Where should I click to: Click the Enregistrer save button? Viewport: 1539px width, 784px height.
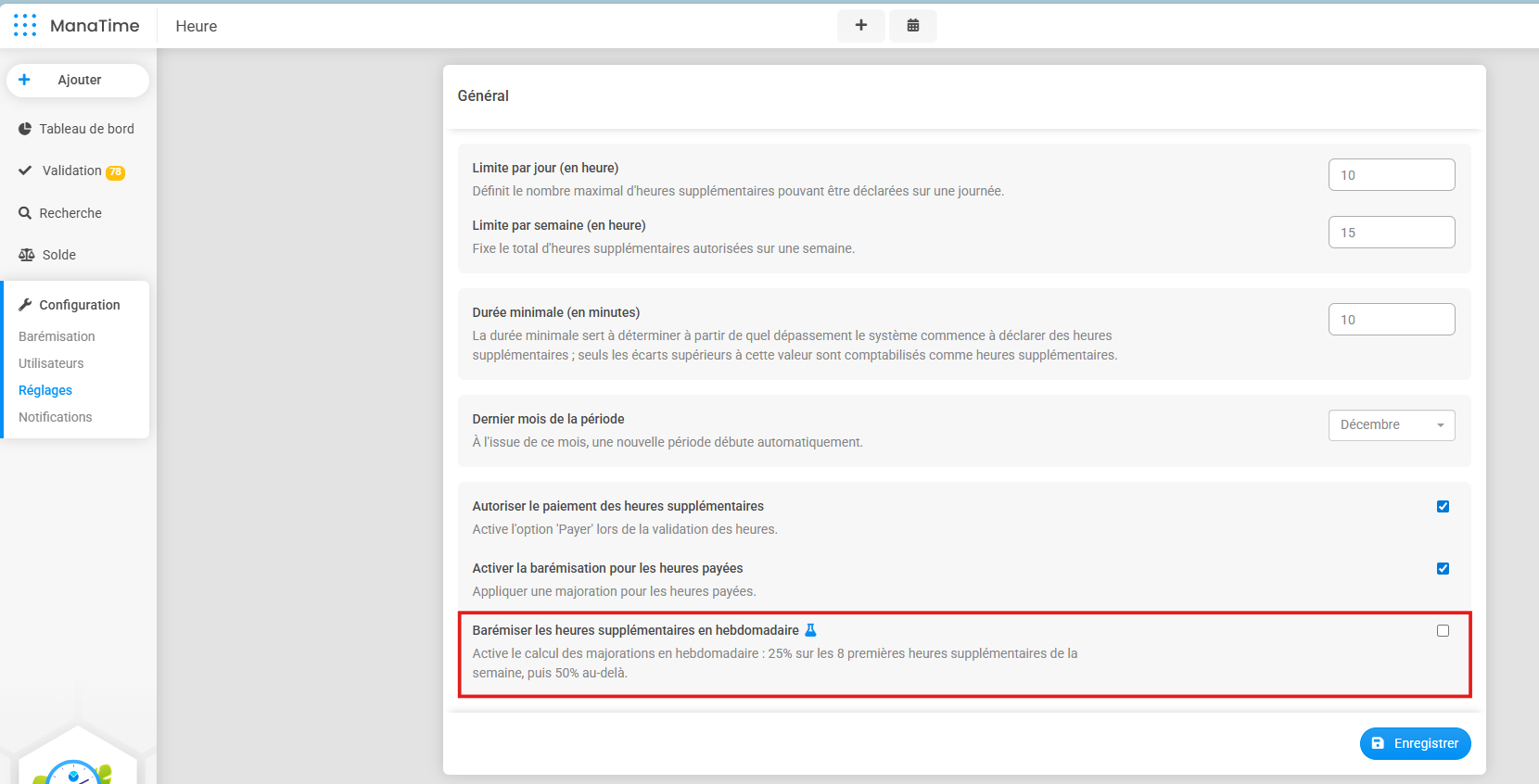coord(1415,743)
